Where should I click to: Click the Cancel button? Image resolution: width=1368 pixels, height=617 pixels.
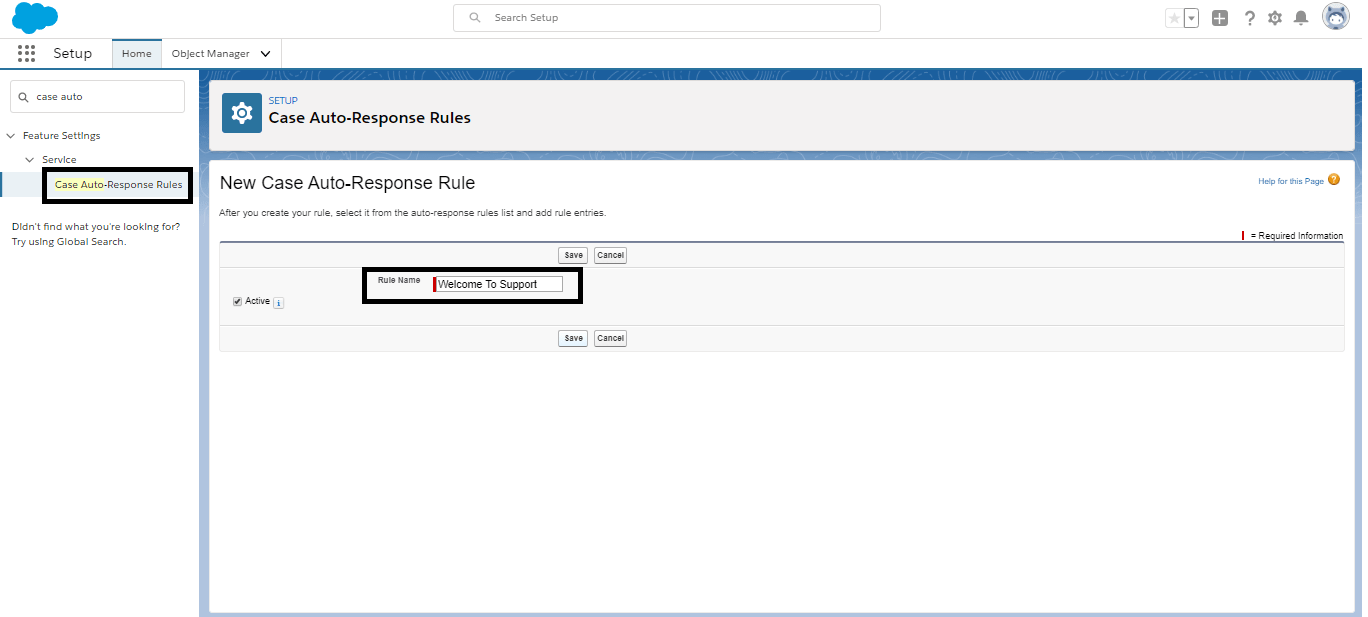(x=610, y=255)
